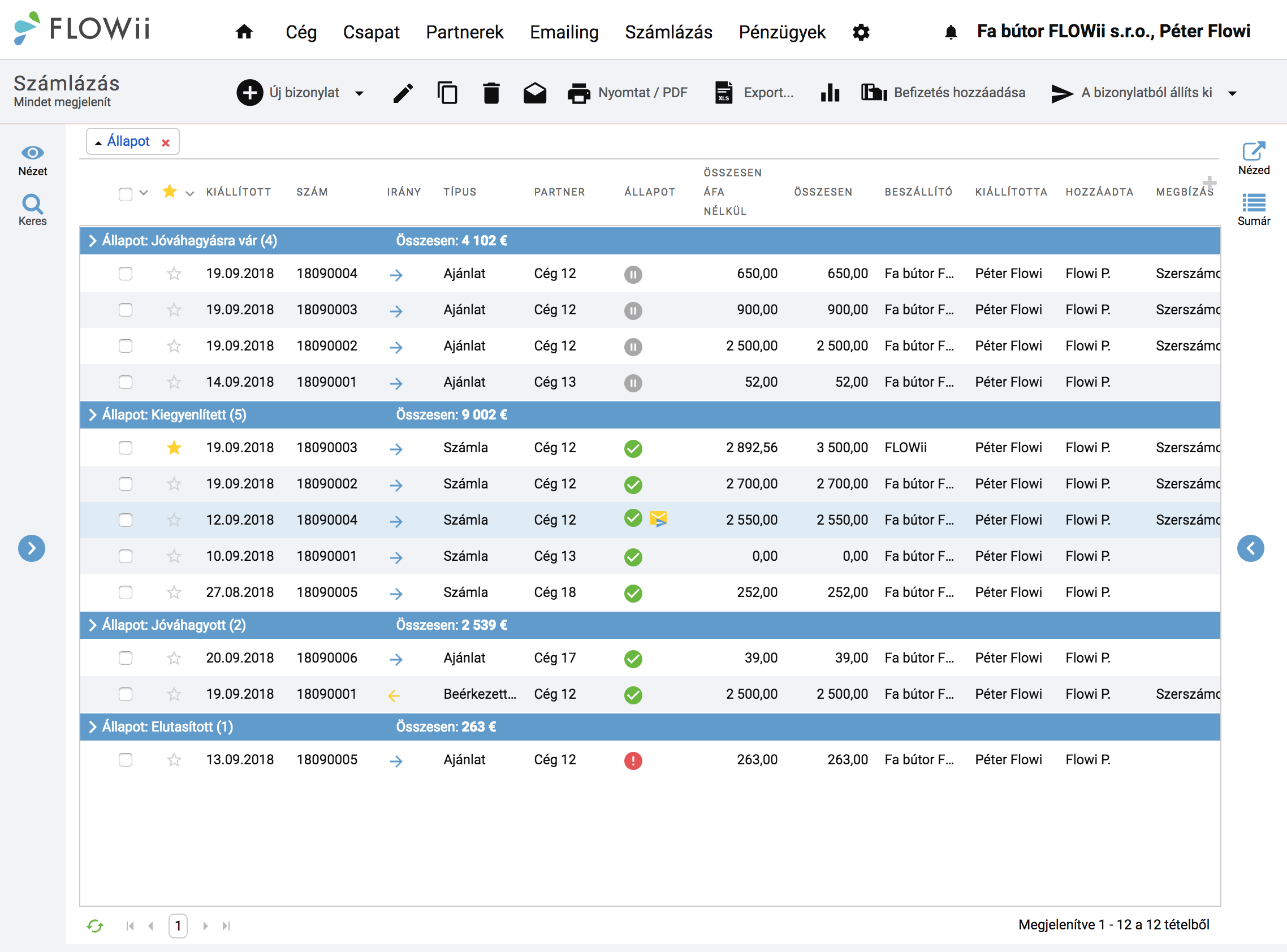Collapse the Elutasított group
The height and width of the screenshot is (952, 1287).
pos(92,726)
